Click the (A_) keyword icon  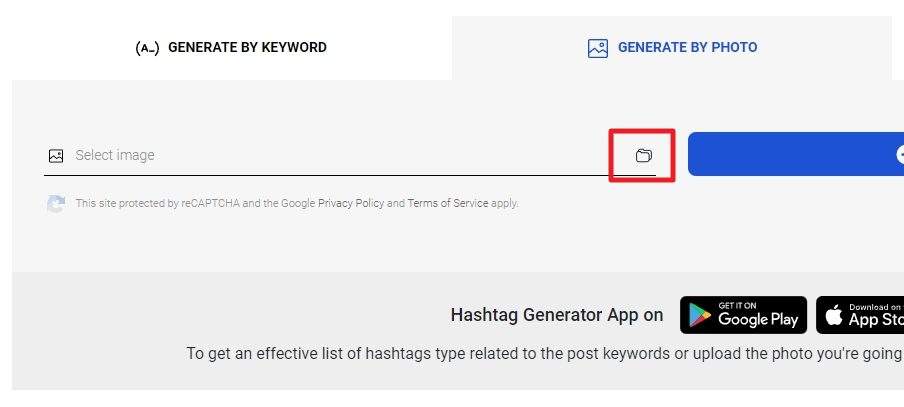click(147, 48)
